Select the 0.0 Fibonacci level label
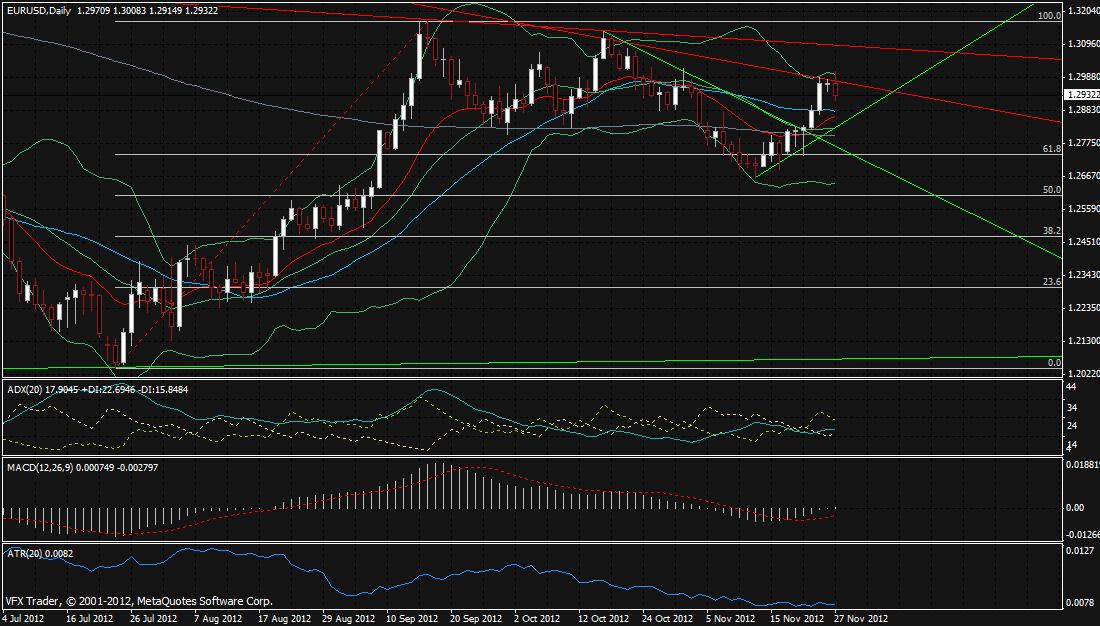This screenshot has width=1100, height=626. click(1053, 362)
